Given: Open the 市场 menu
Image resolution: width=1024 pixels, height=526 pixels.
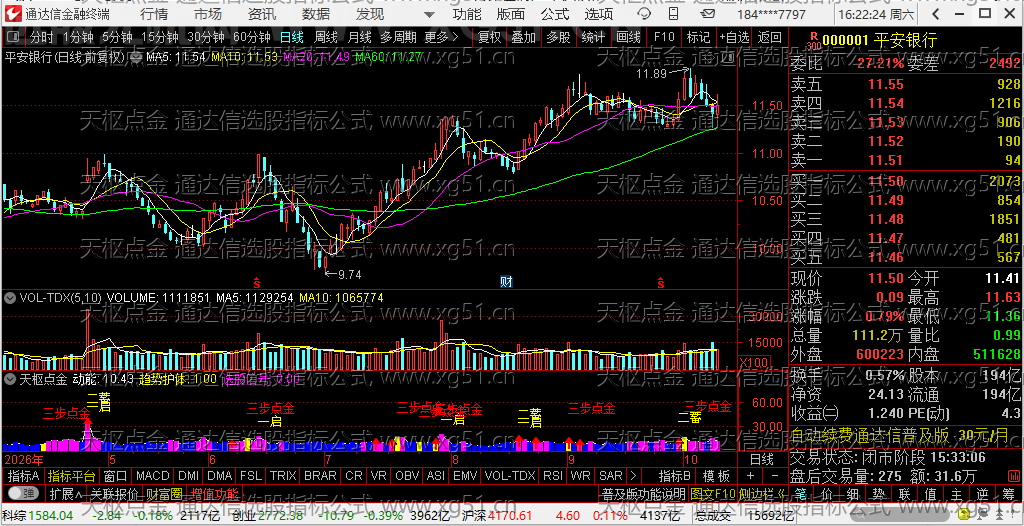Looking at the screenshot, I should (208, 14).
